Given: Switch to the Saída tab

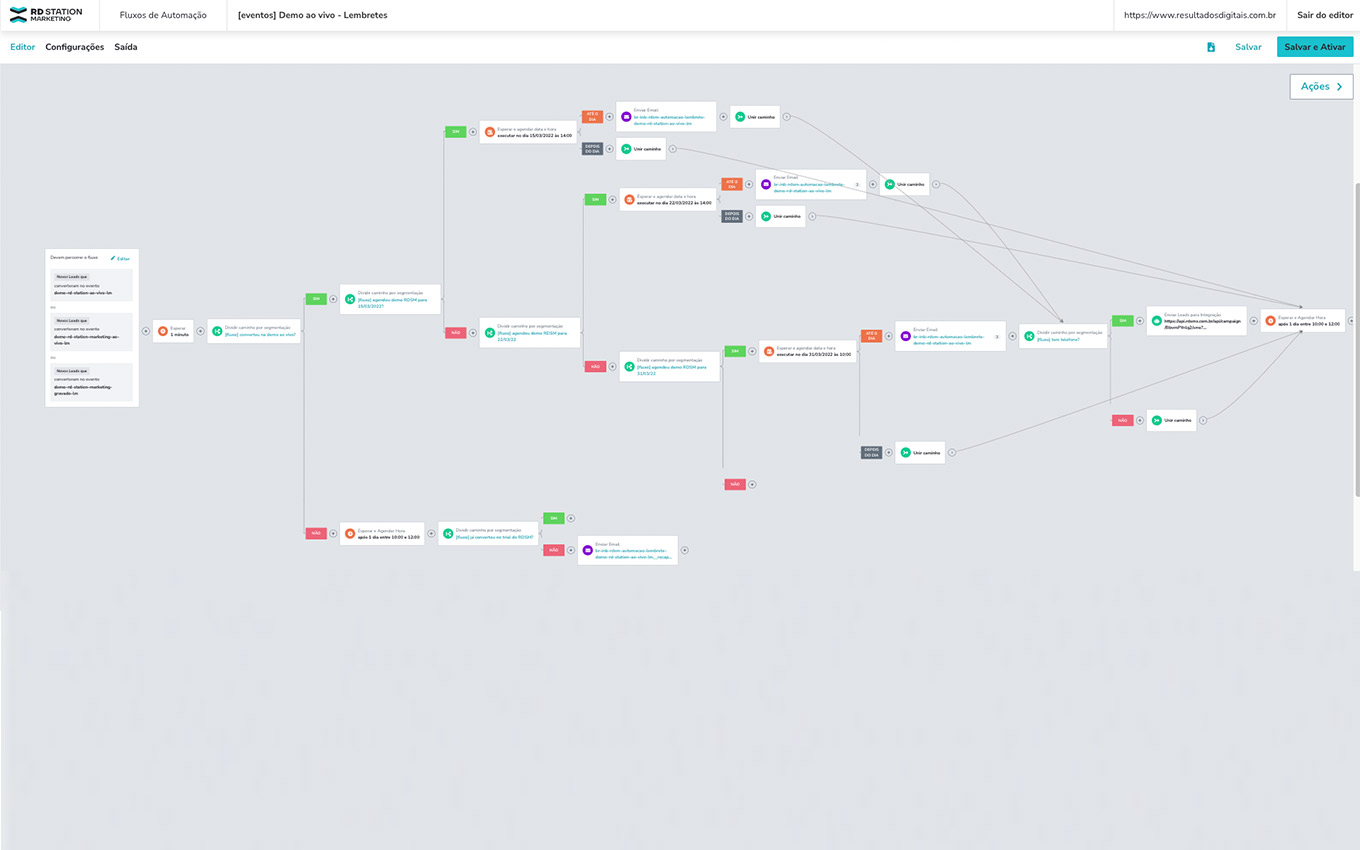Looking at the screenshot, I should click(x=126, y=47).
